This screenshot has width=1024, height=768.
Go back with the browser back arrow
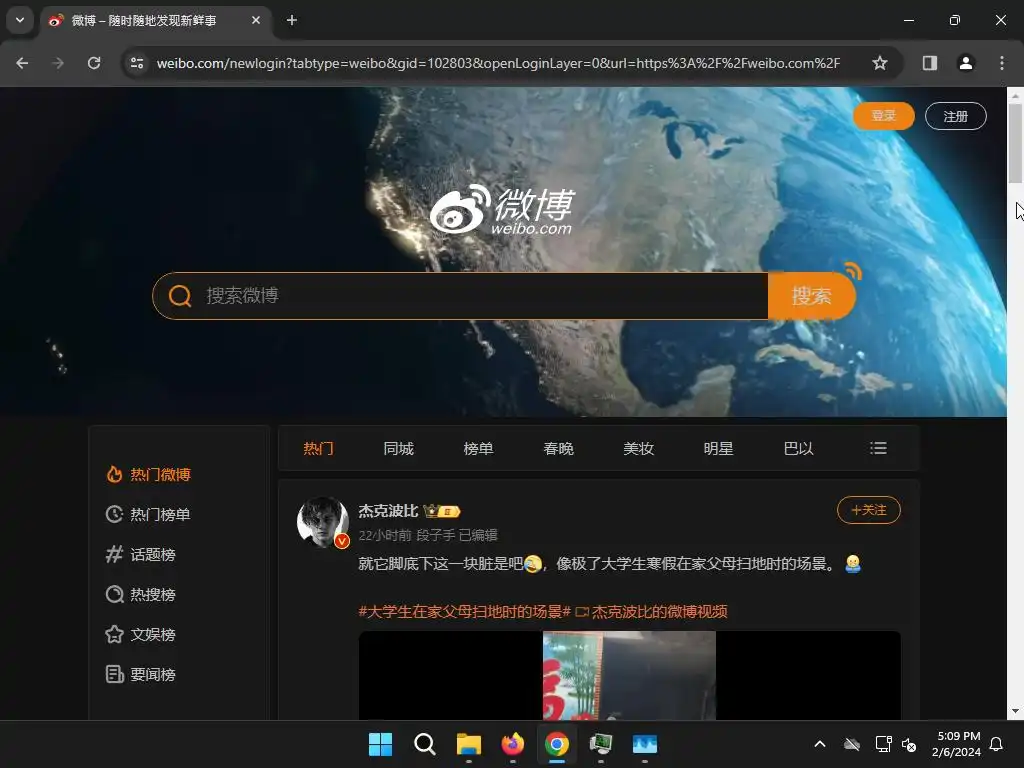(22, 63)
